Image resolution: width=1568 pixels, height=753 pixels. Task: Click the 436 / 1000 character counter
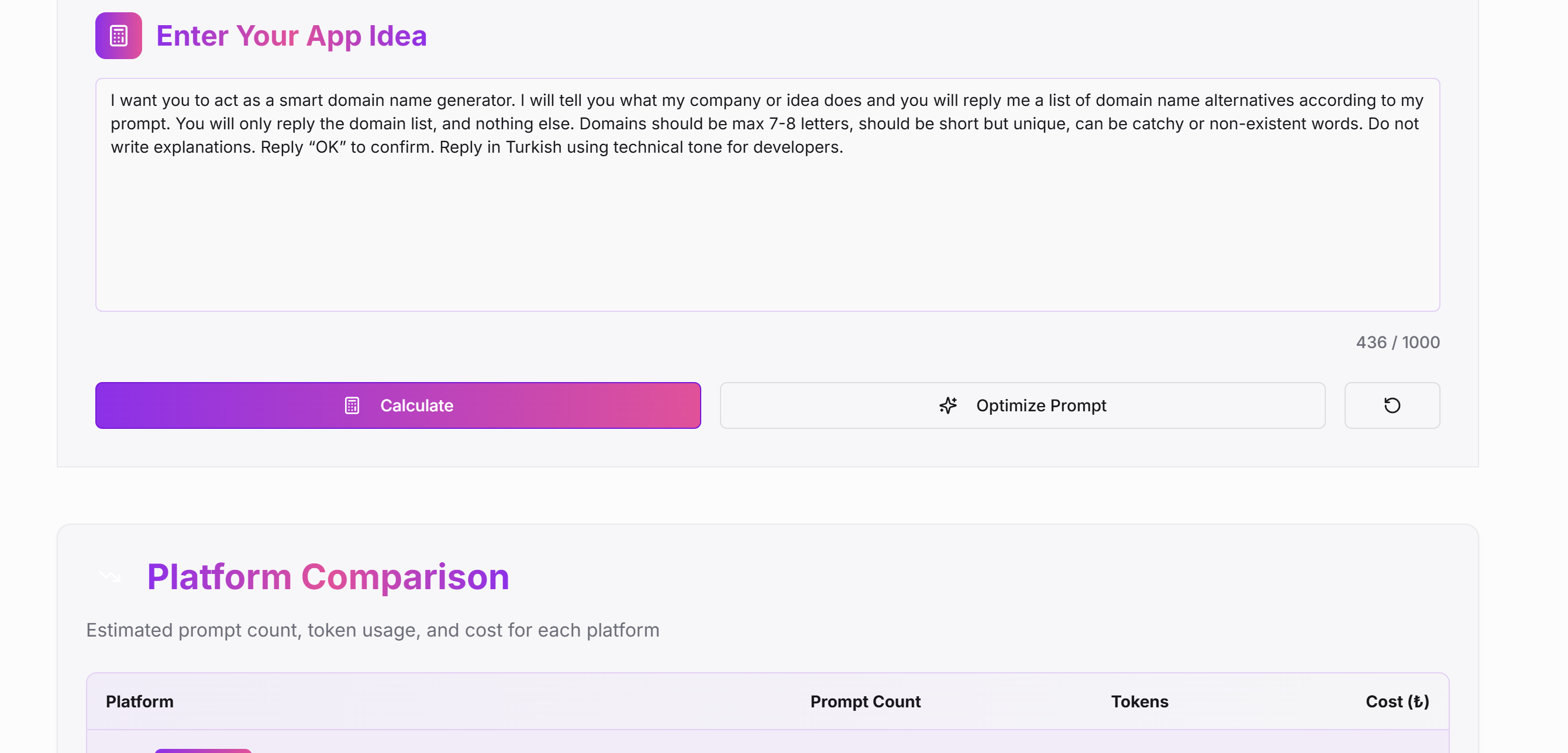(1397, 342)
